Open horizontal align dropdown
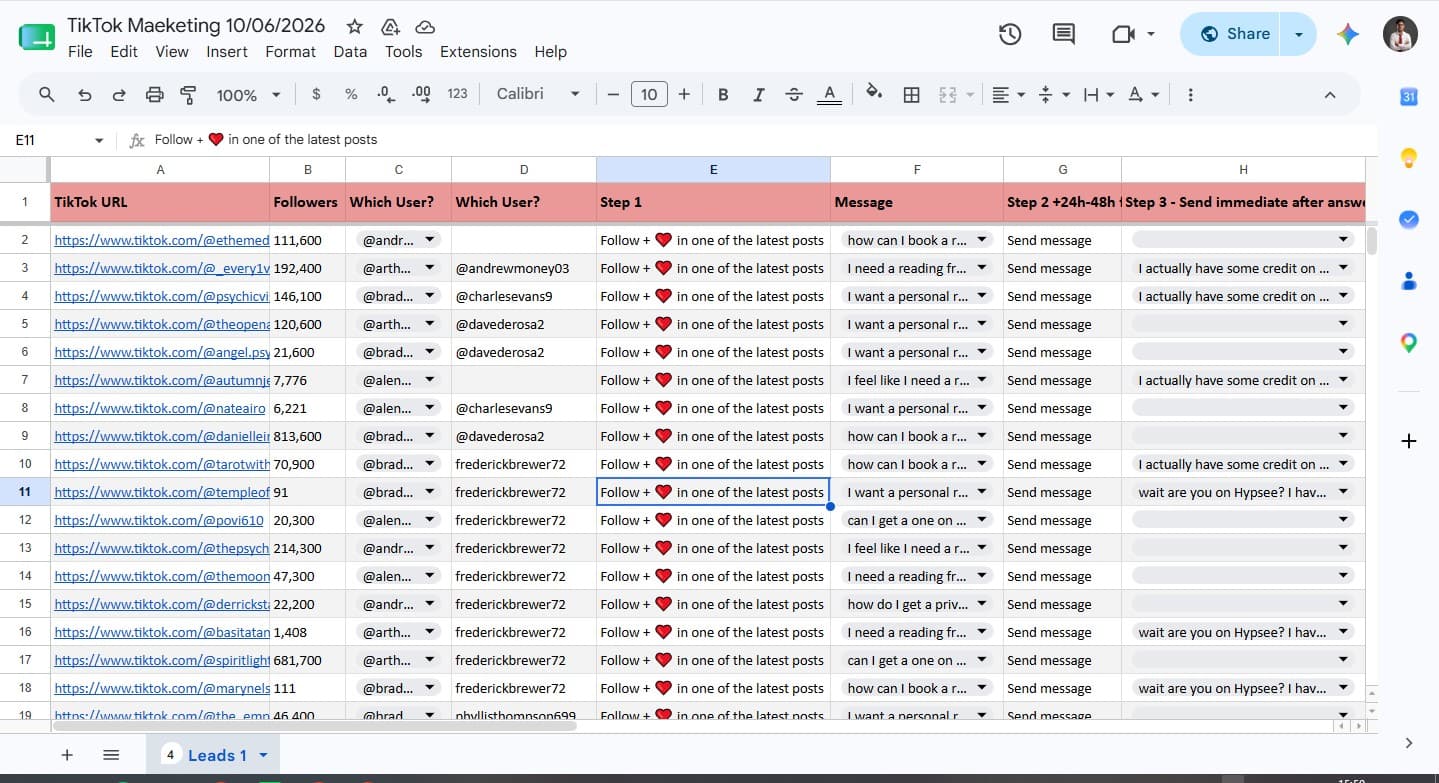This screenshot has width=1439, height=783. coord(1008,95)
